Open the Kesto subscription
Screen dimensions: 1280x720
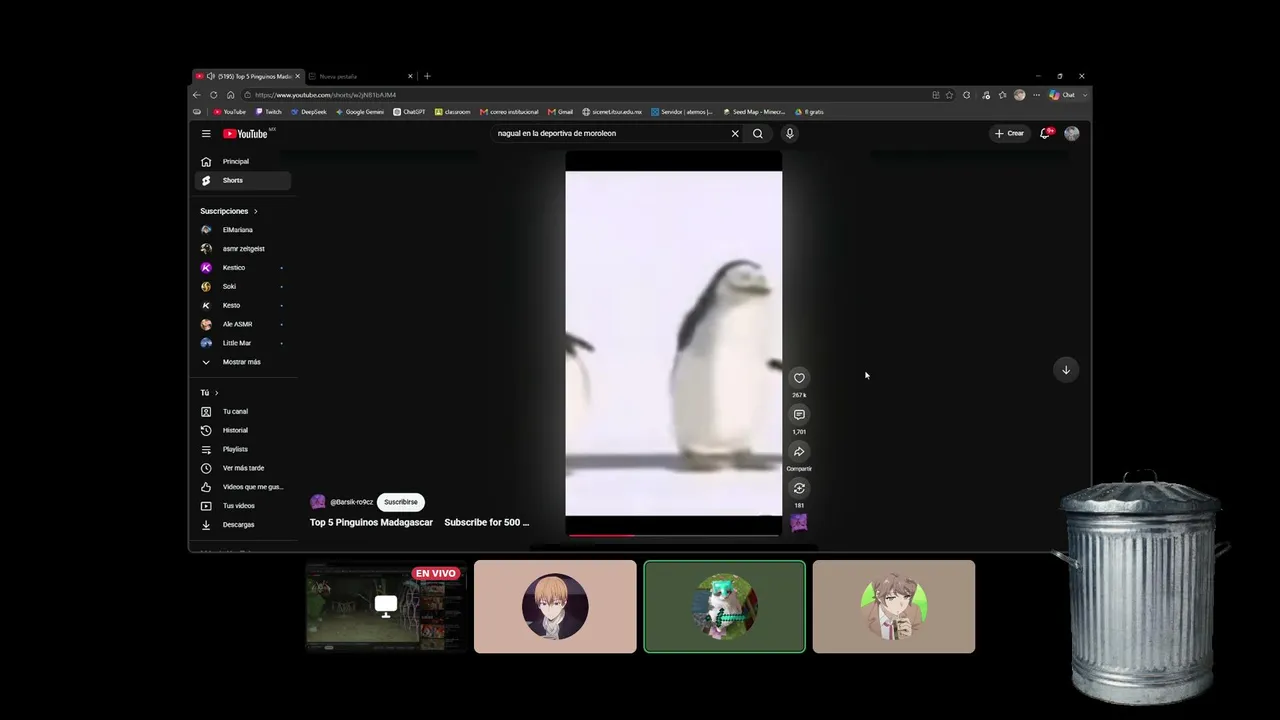pos(243,305)
